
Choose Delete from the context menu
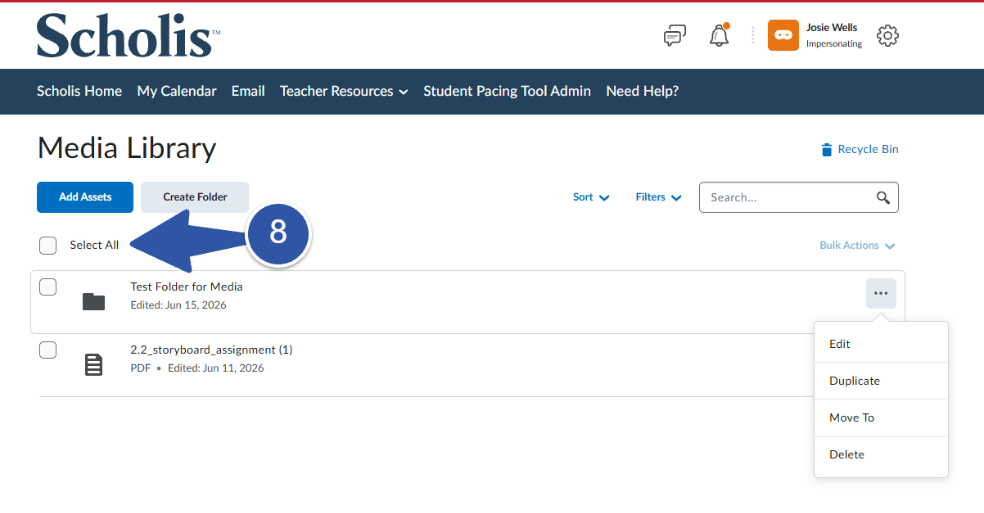(880, 455)
